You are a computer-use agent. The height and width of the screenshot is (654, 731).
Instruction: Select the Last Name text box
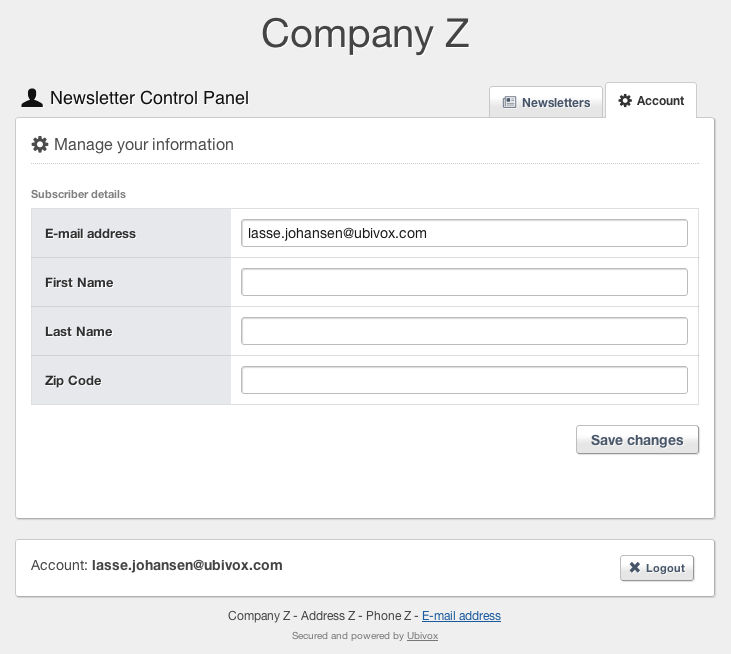click(464, 331)
